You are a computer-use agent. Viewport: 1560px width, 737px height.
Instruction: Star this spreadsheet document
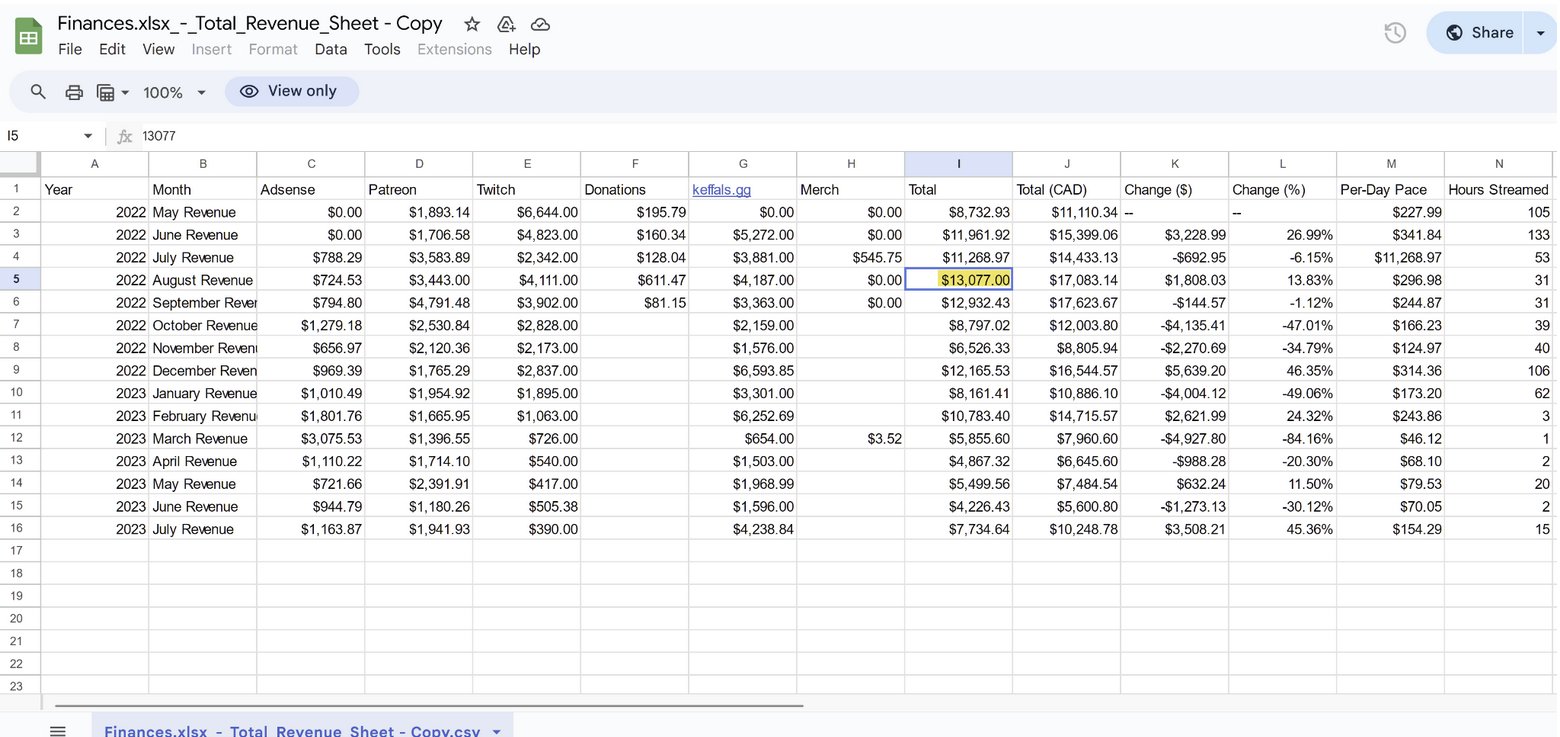[472, 24]
